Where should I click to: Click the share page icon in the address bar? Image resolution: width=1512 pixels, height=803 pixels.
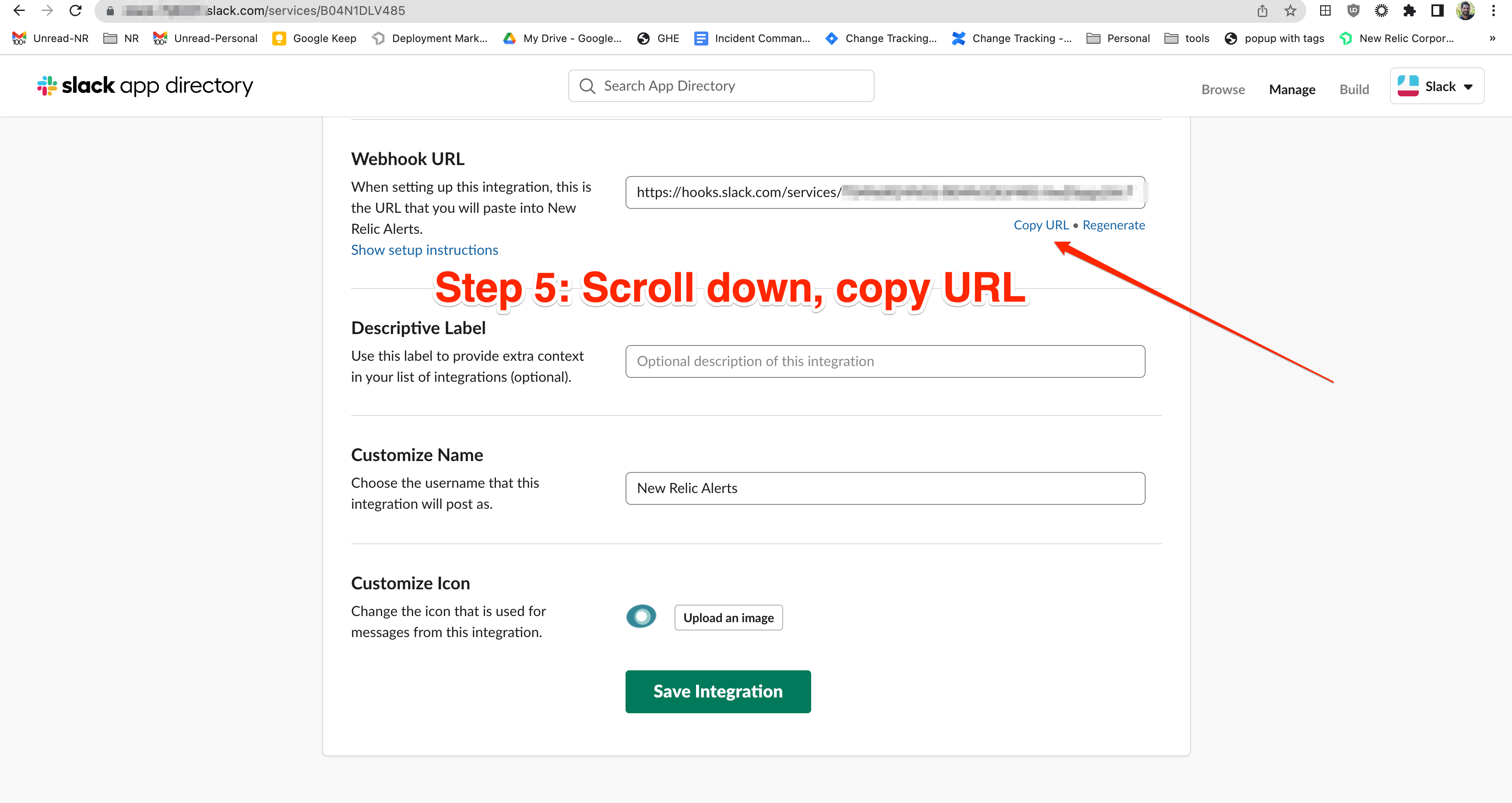(x=1262, y=11)
